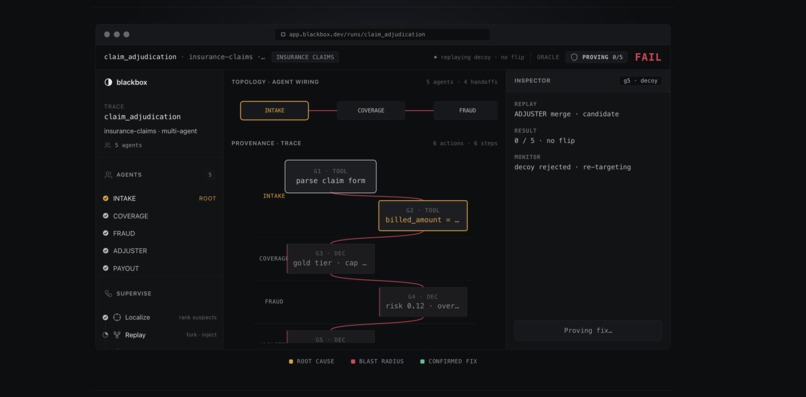Click the COVERAGE lane label in trace
This screenshot has width=806, height=397.
click(272, 259)
